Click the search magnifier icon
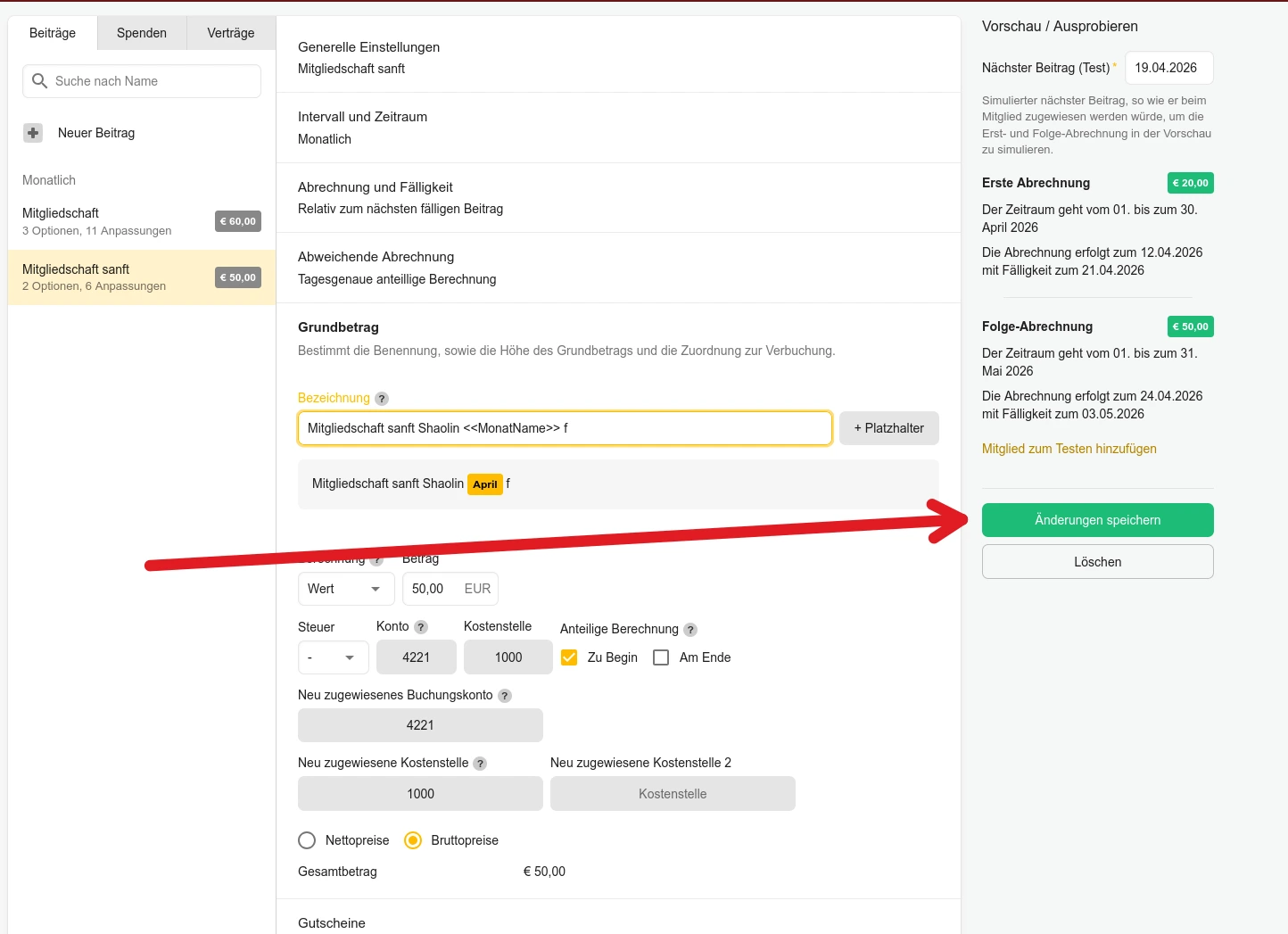This screenshot has height=934, width=1288. tap(39, 81)
